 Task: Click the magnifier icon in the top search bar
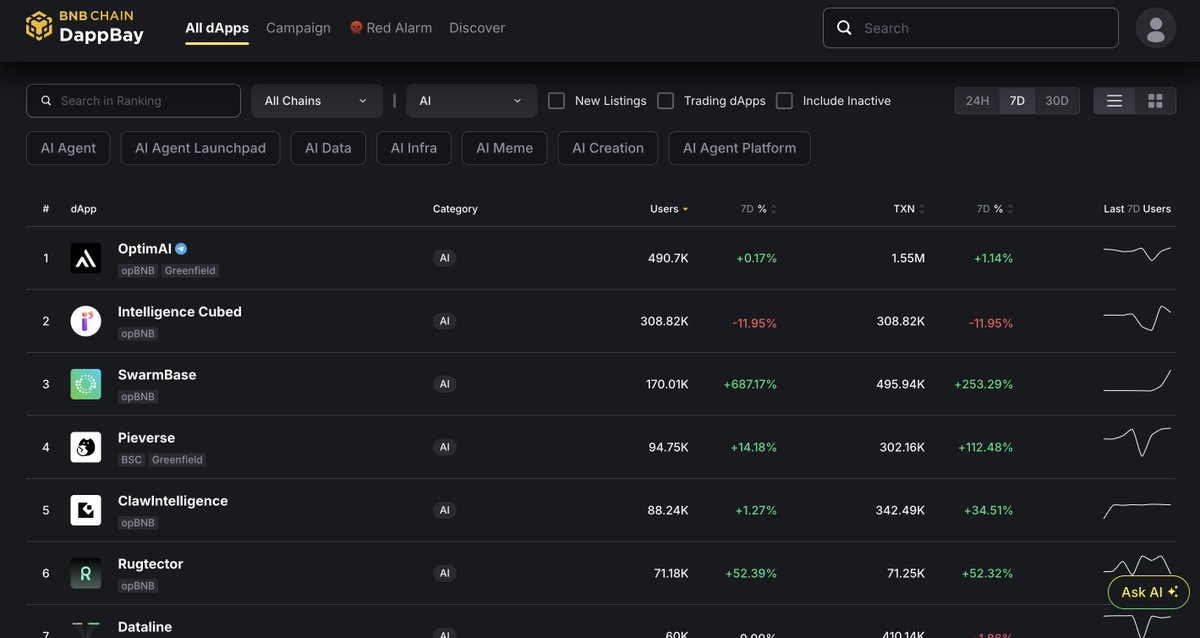845,28
